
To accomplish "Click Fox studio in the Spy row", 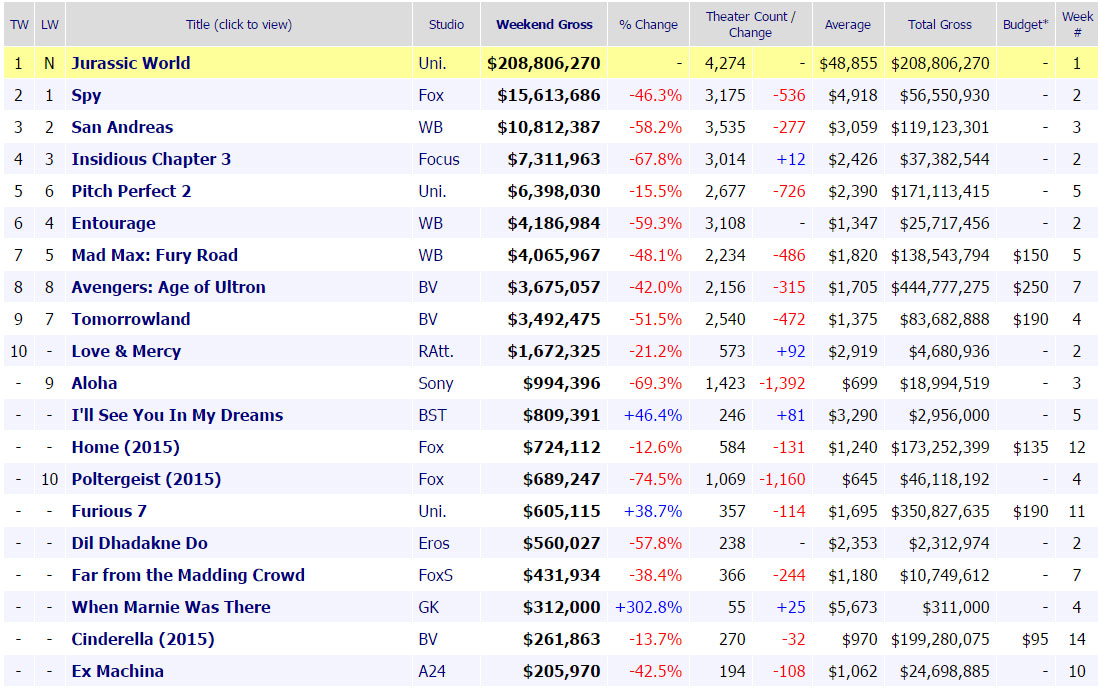I will 431,95.
